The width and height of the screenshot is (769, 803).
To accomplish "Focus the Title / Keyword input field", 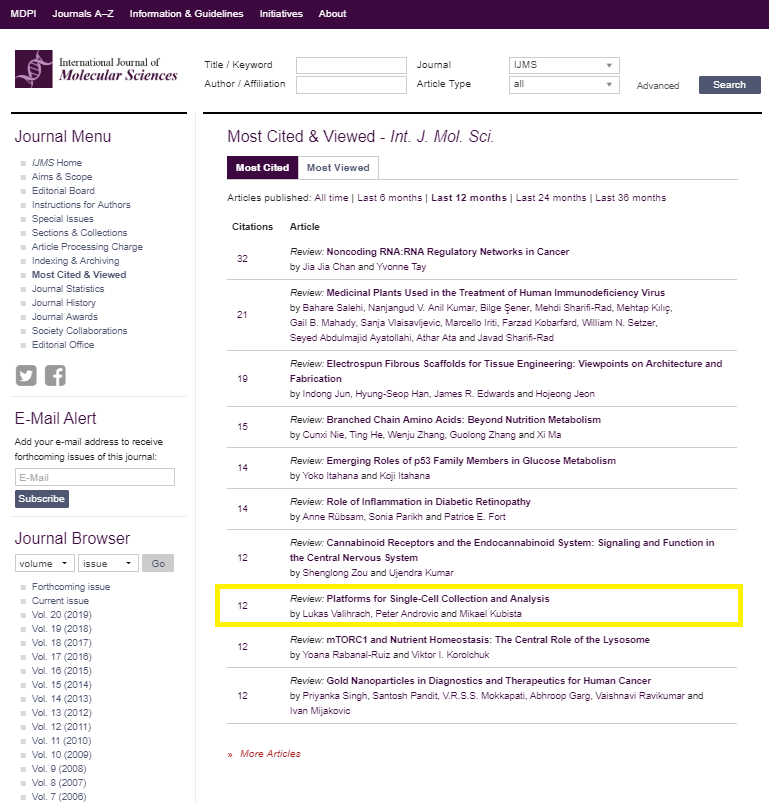I will 351,65.
